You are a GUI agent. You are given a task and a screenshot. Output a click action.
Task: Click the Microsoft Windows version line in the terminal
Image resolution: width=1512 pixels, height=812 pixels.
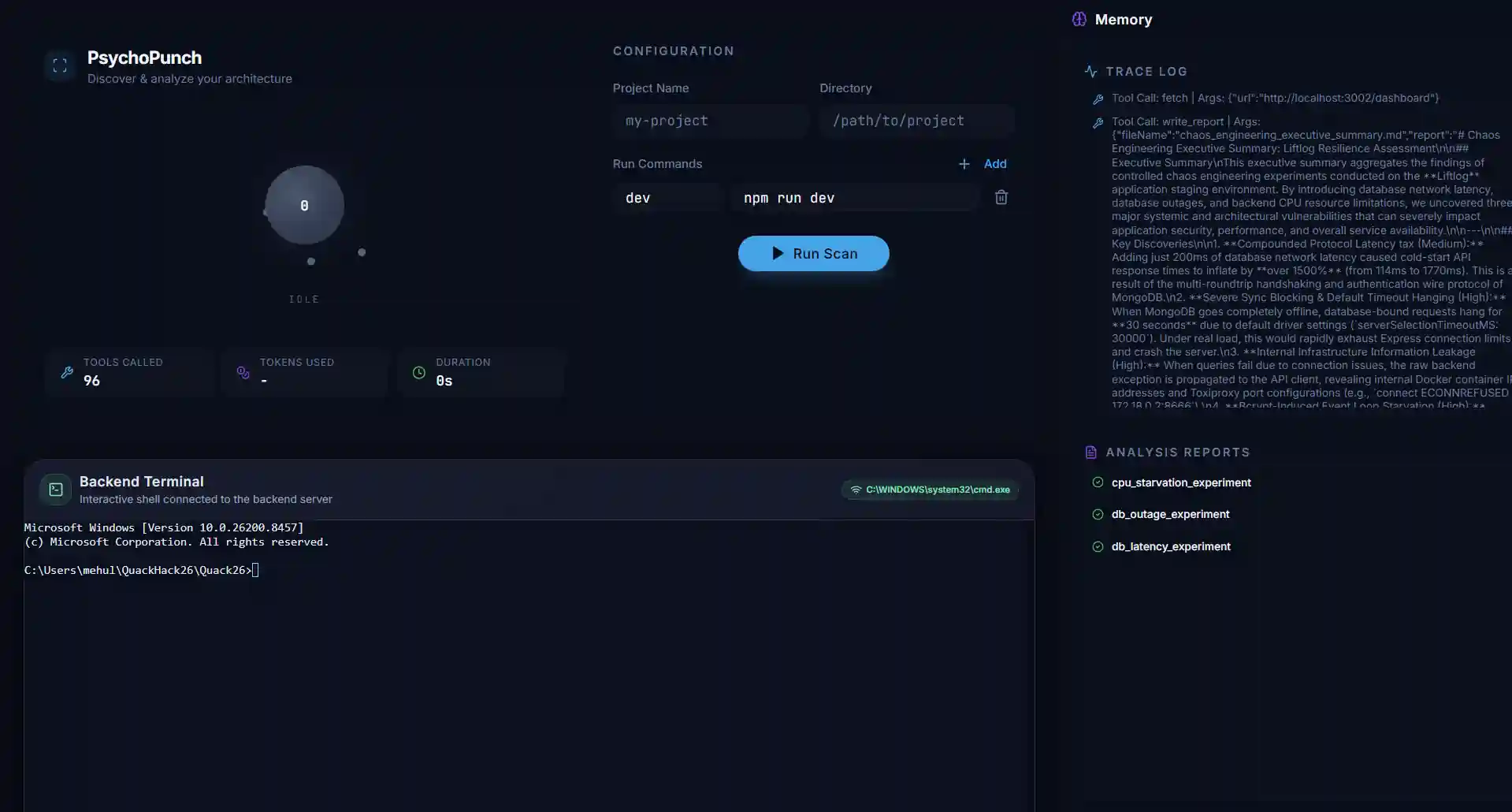tap(163, 527)
